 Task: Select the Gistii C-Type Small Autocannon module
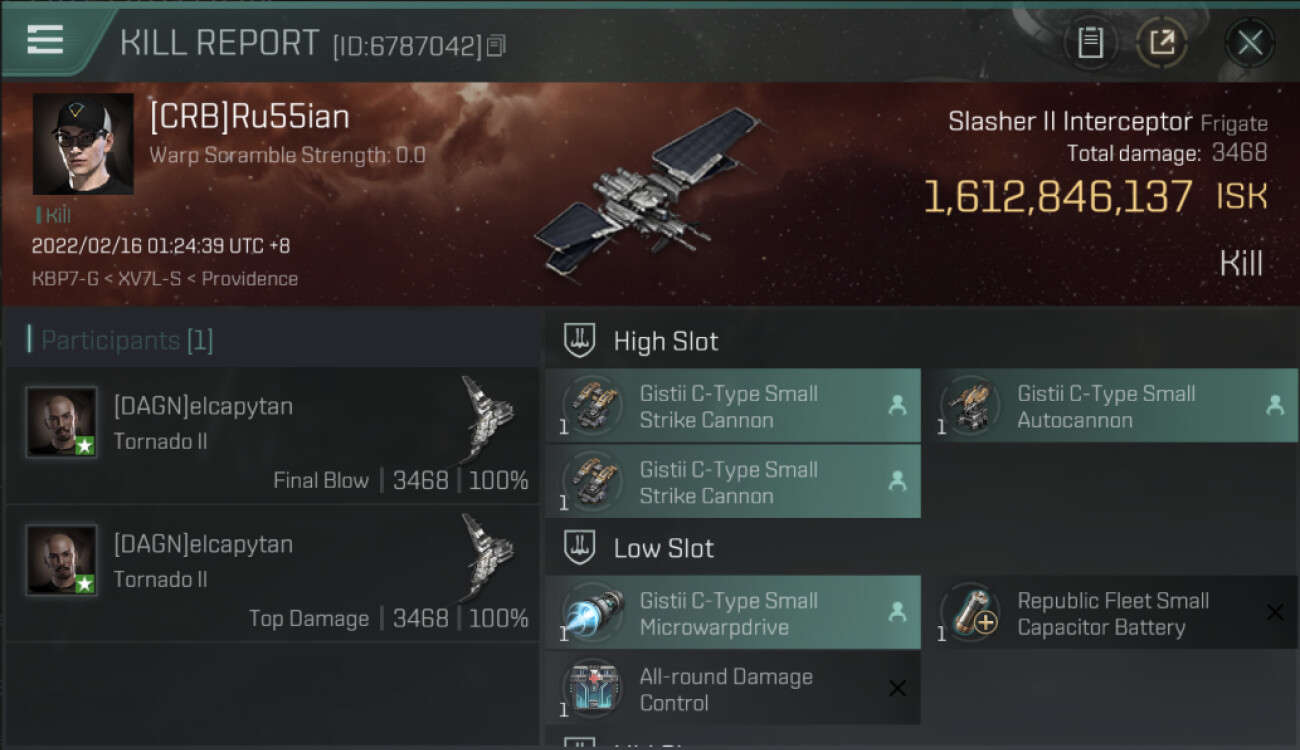click(1111, 406)
